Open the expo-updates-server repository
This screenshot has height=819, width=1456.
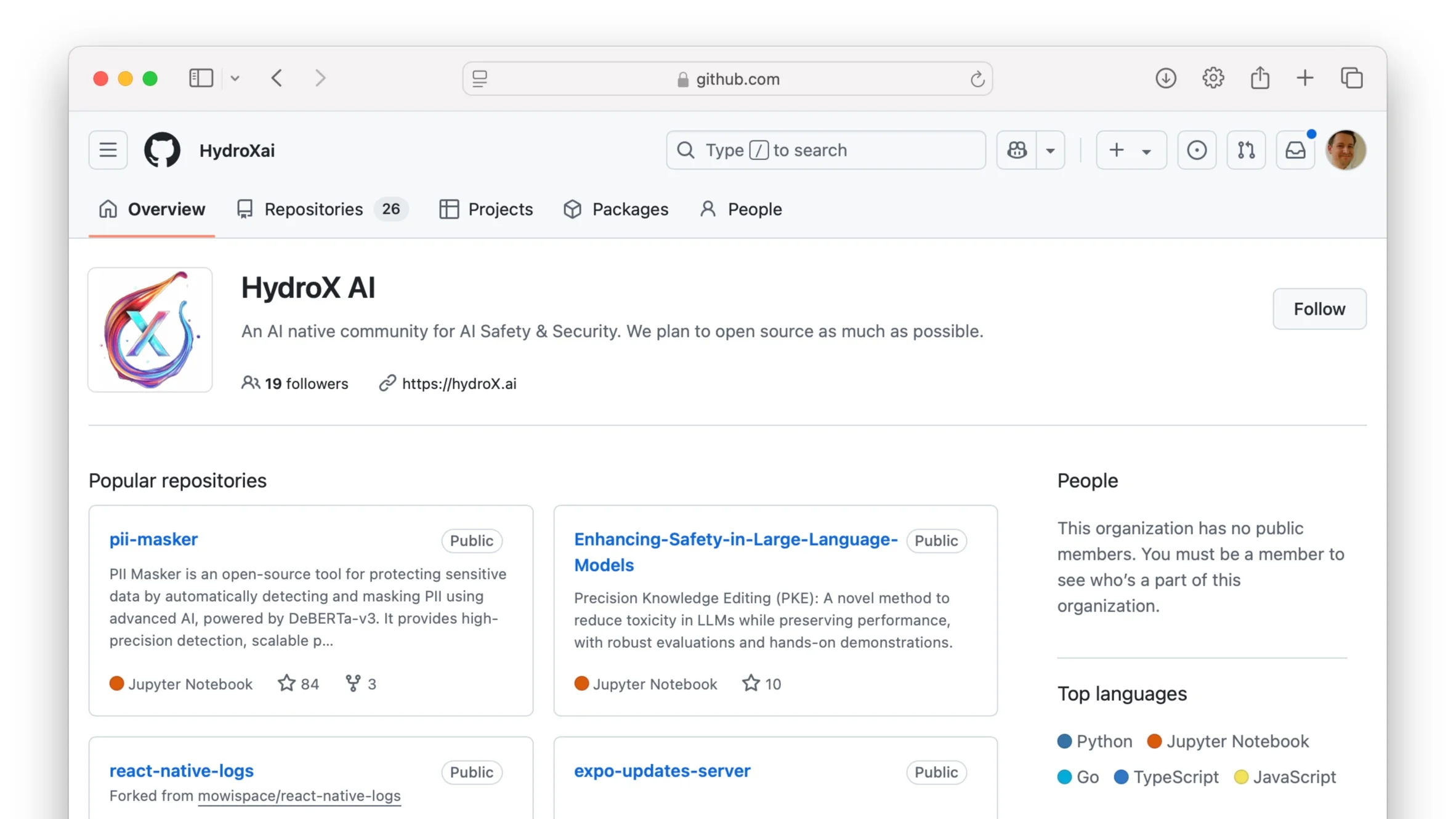point(662,771)
